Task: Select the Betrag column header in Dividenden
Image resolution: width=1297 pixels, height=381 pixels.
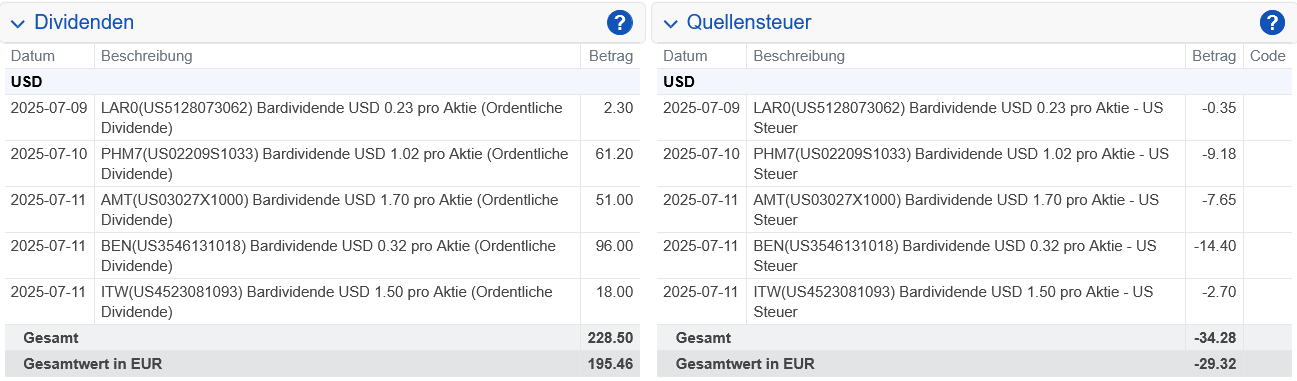Action: pos(610,56)
